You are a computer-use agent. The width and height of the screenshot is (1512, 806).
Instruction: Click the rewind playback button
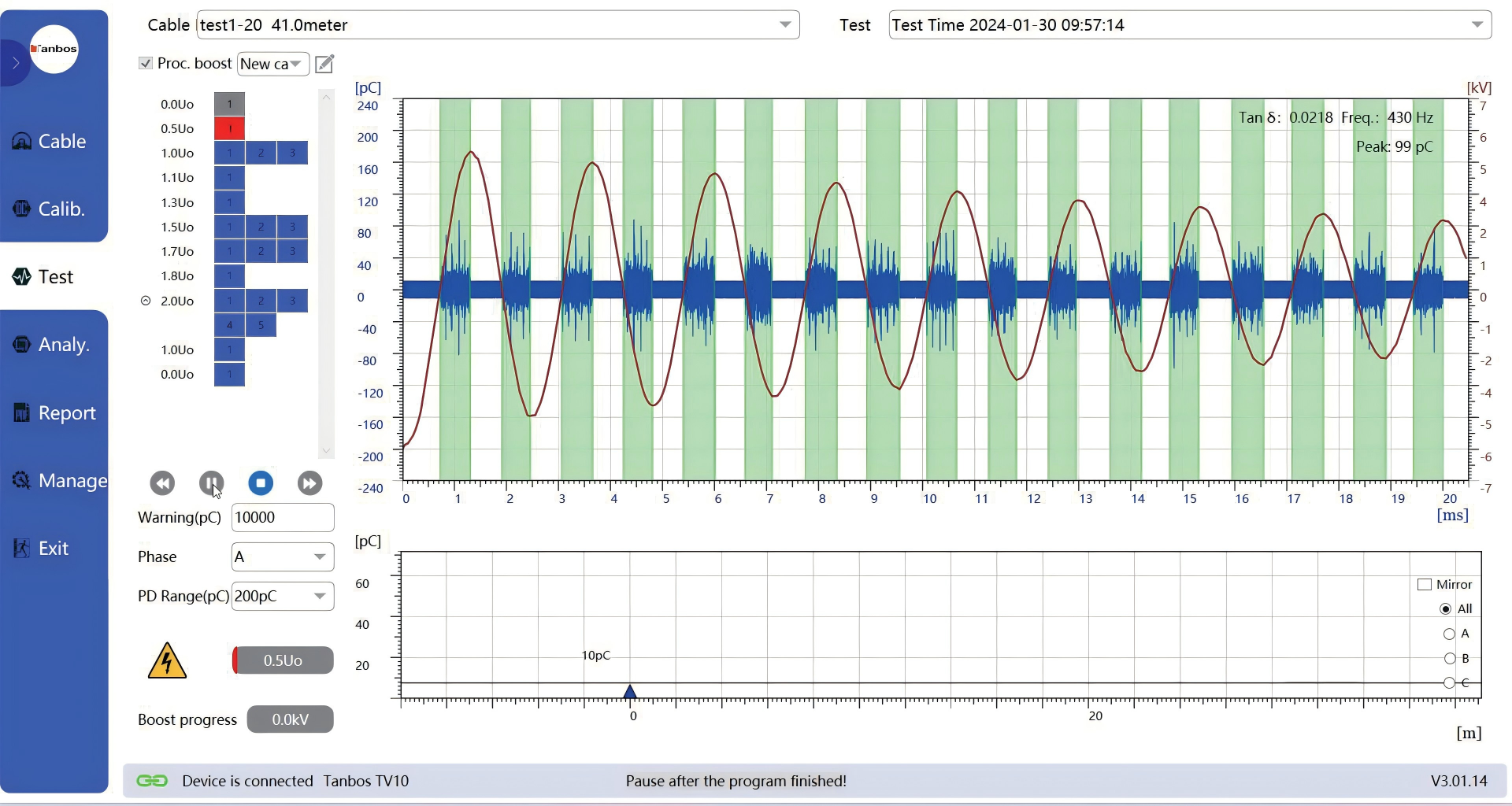162,482
